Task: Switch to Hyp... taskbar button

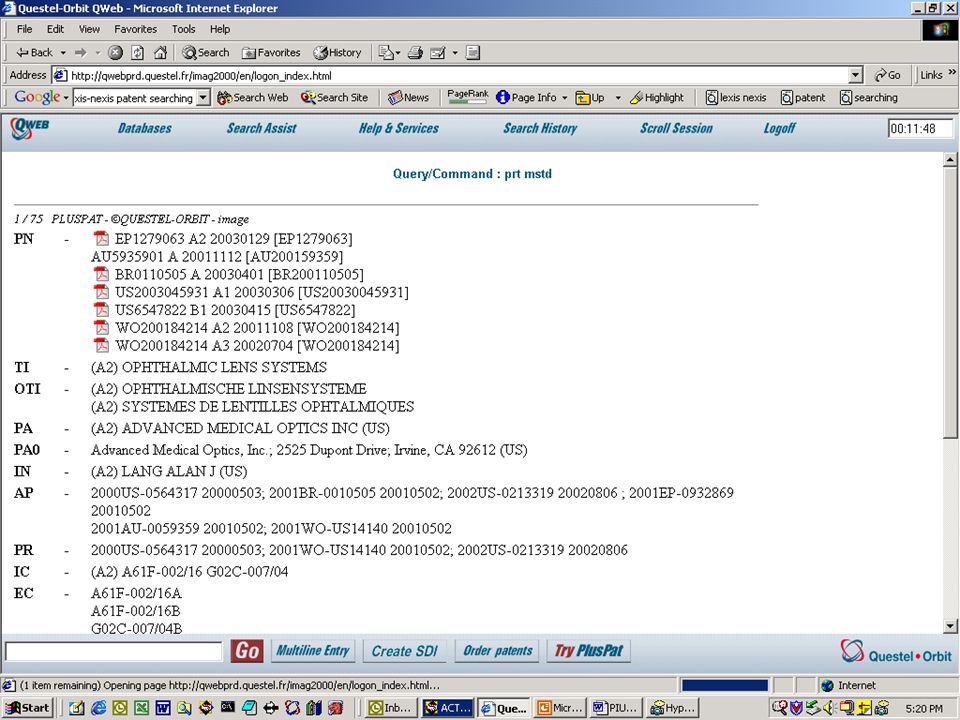Action: coord(672,708)
